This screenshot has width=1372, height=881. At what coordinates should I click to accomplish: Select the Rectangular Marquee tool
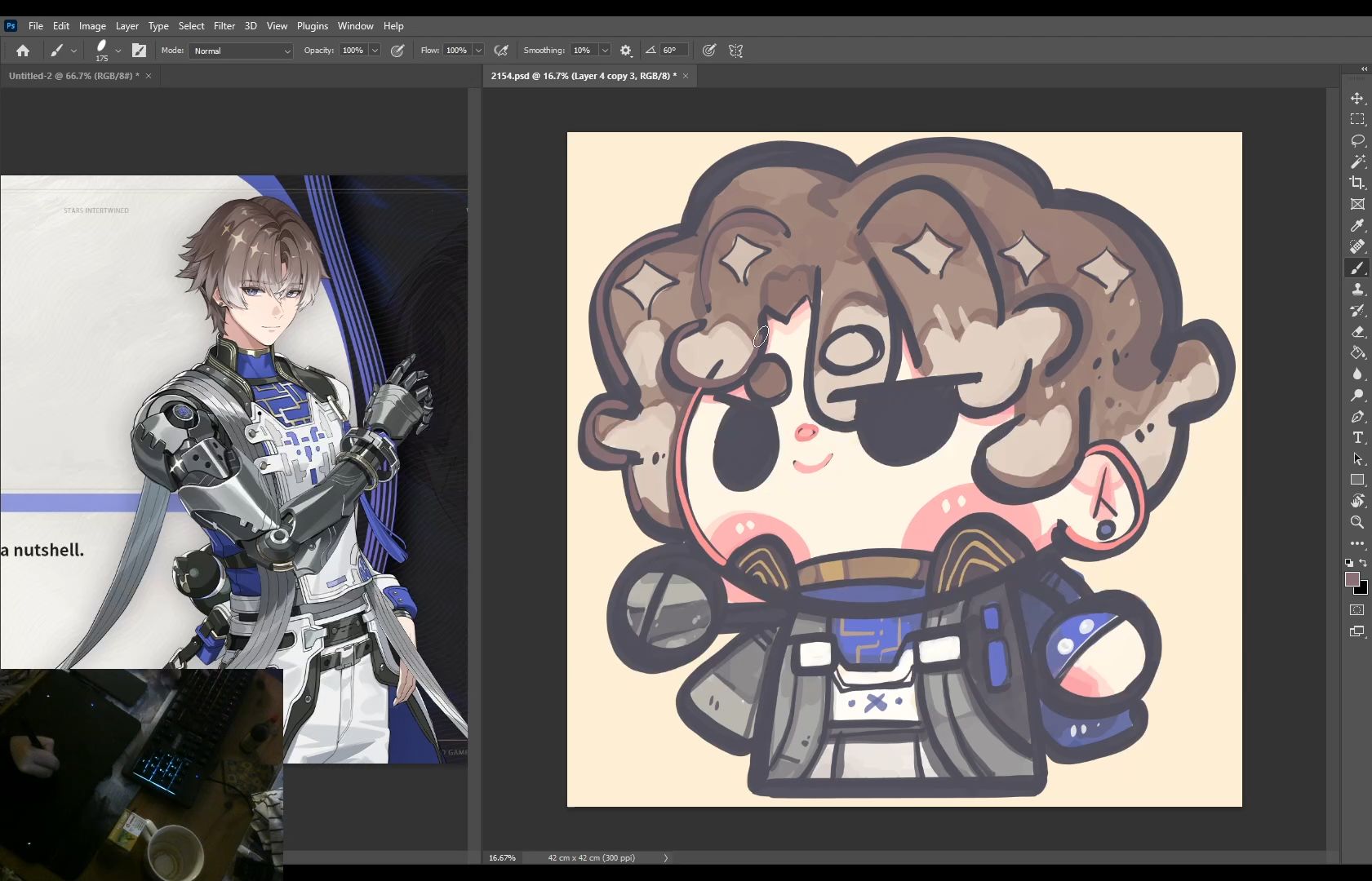point(1357,119)
